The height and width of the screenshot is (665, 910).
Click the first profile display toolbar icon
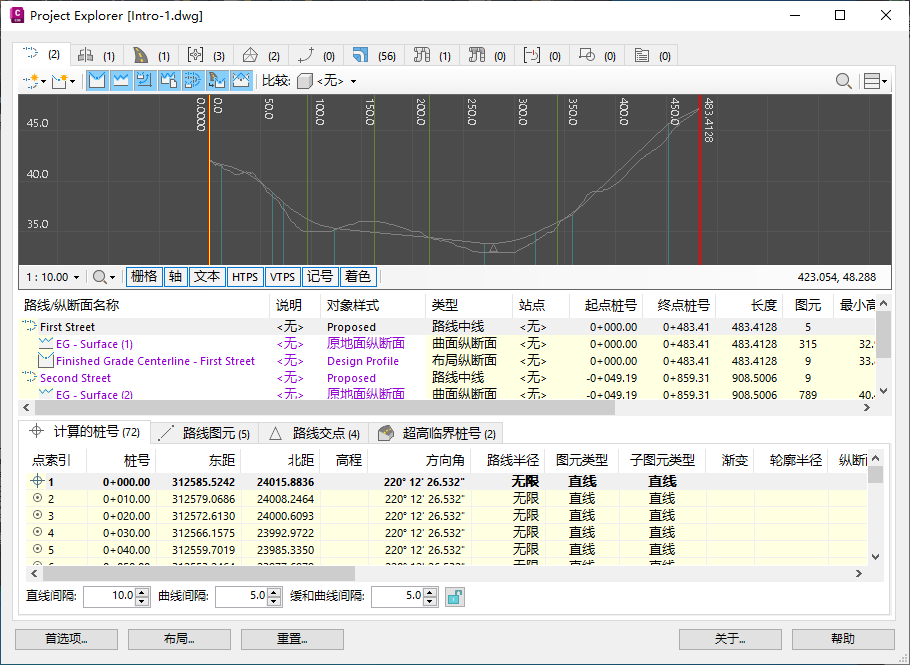tap(97, 80)
